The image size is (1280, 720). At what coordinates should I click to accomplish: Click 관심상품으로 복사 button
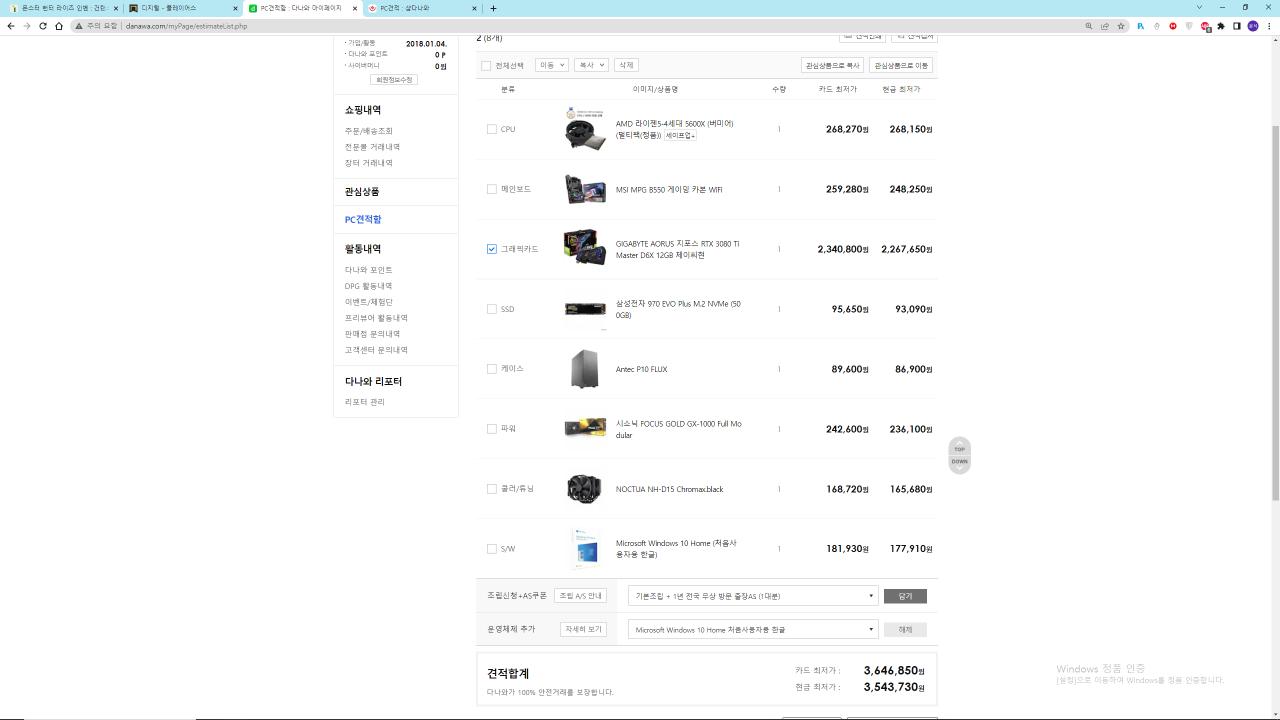tap(833, 65)
